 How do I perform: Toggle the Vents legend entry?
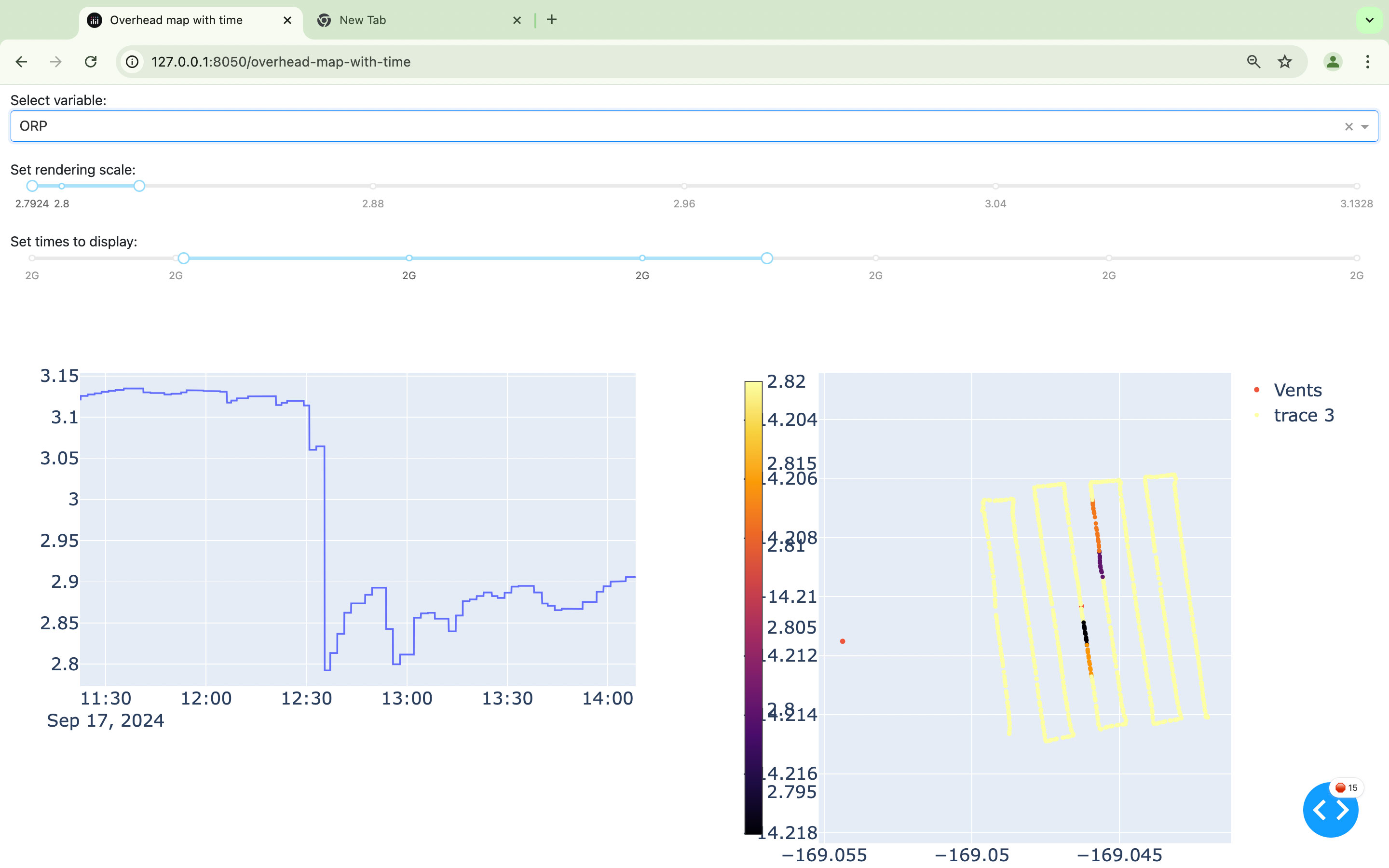click(1296, 391)
